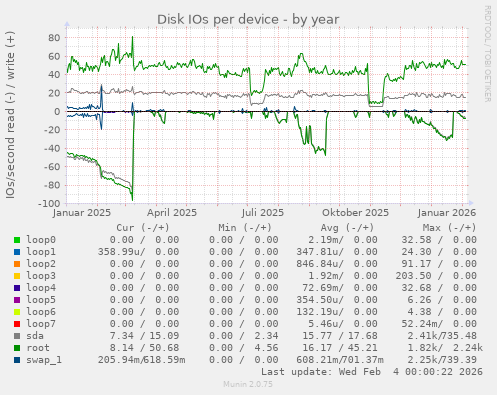Click loop7 max value '52.24m'
This screenshot has width=497, height=395.
pyautogui.click(x=419, y=324)
